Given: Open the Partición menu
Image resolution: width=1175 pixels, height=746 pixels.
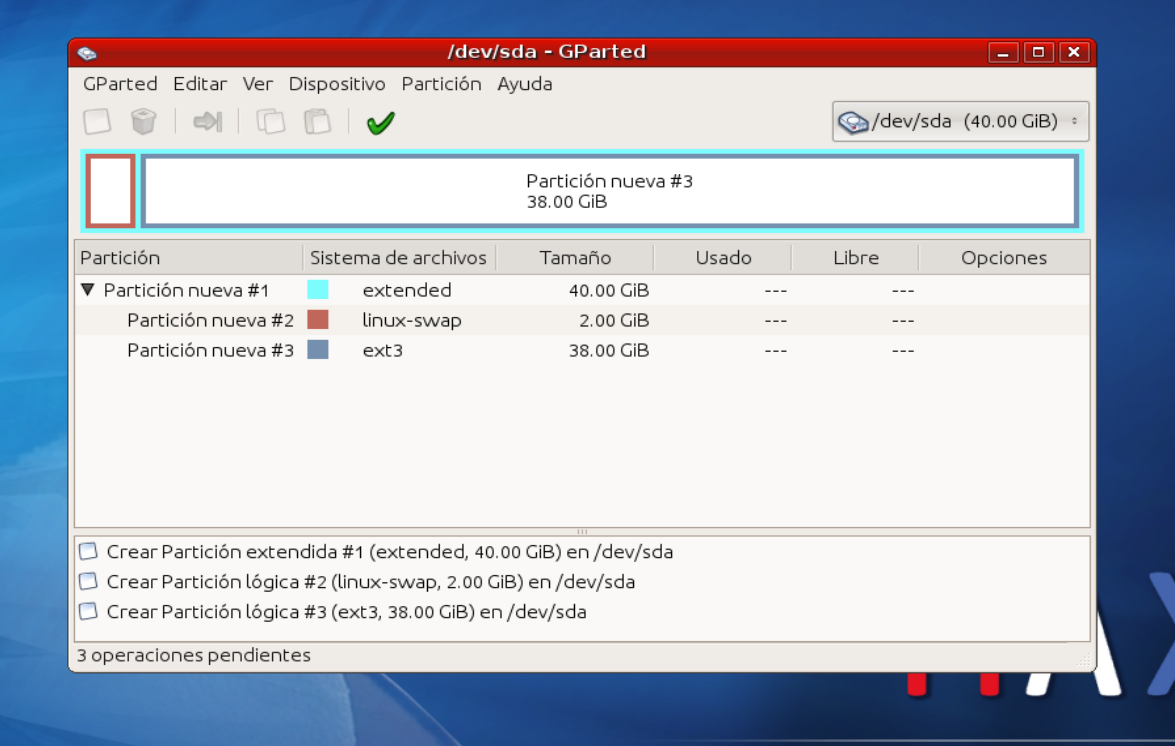Looking at the screenshot, I should click(x=441, y=84).
